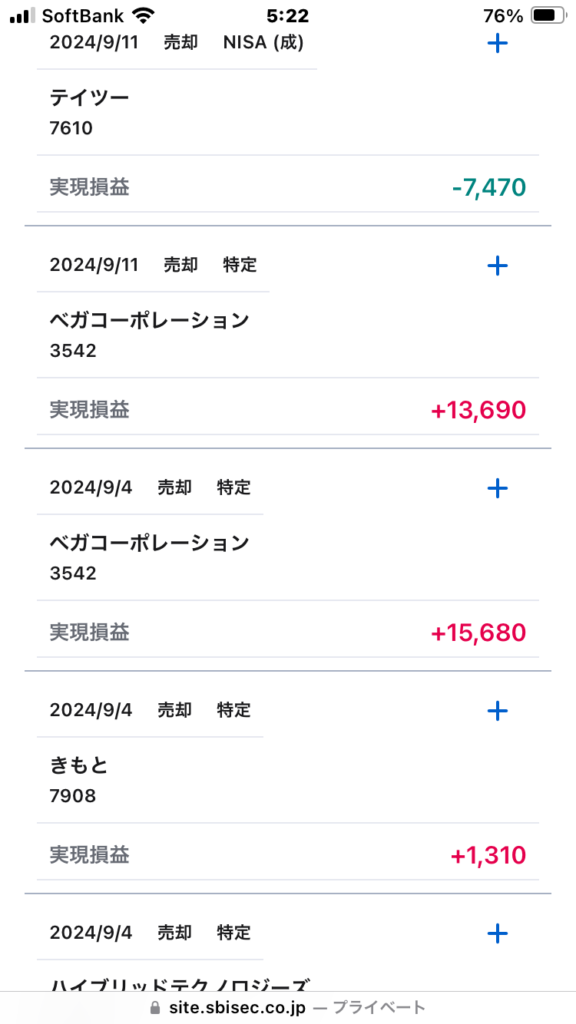Tap the cellular signal bars icon
This screenshot has width=576, height=1024.
pos(23,16)
